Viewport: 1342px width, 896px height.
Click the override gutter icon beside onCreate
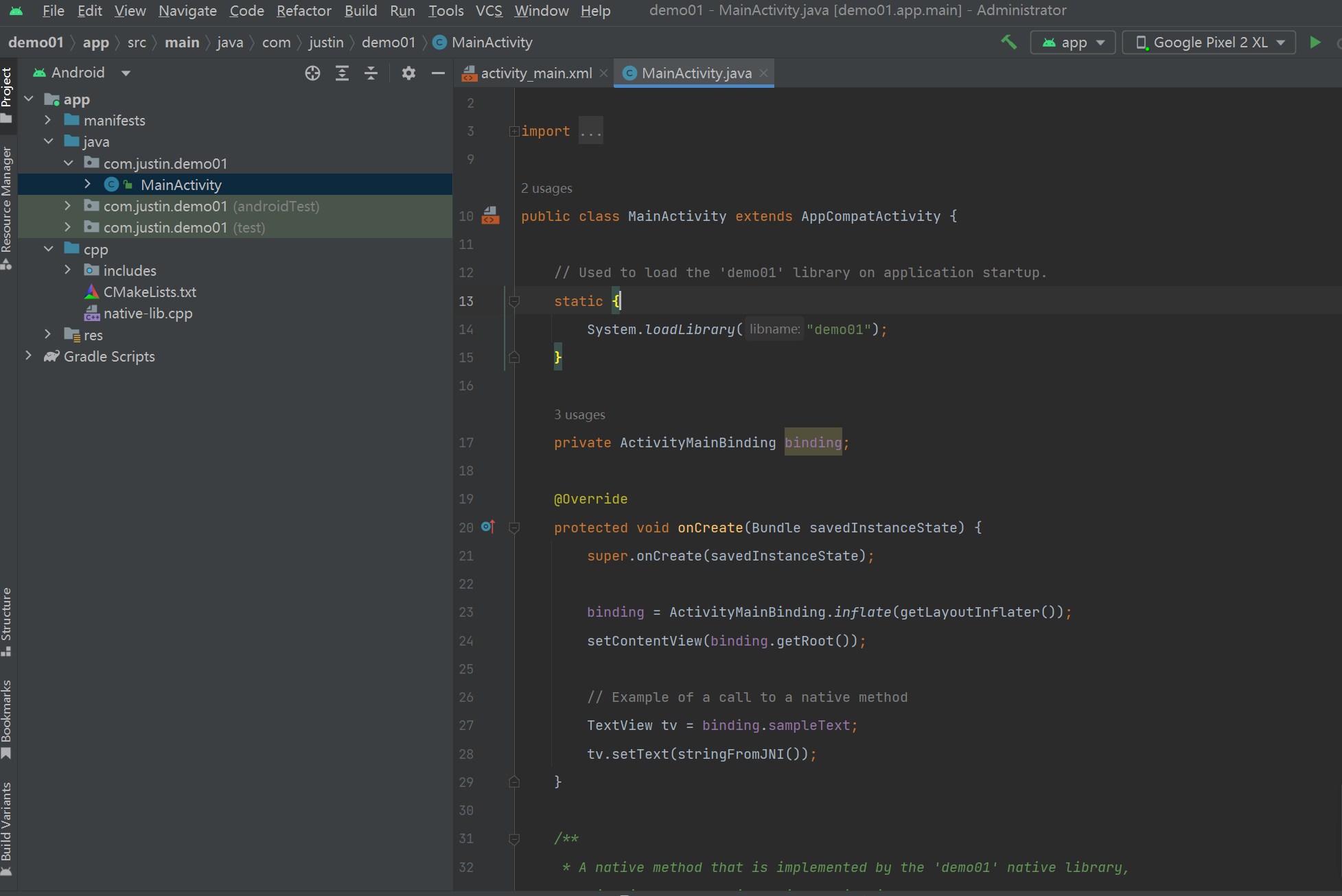pos(488,527)
